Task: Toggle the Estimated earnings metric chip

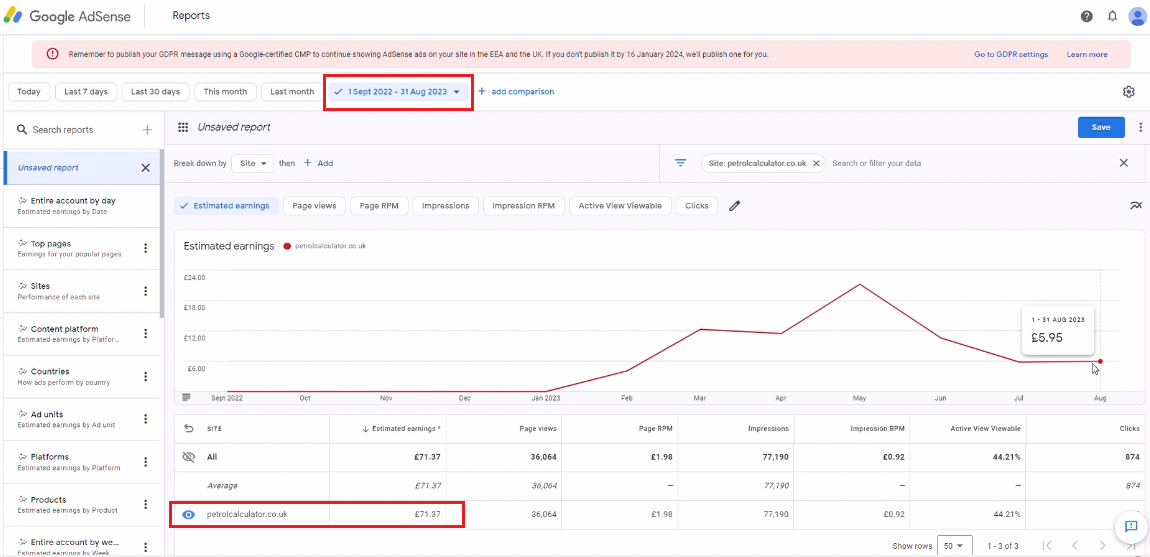Action: 225,206
